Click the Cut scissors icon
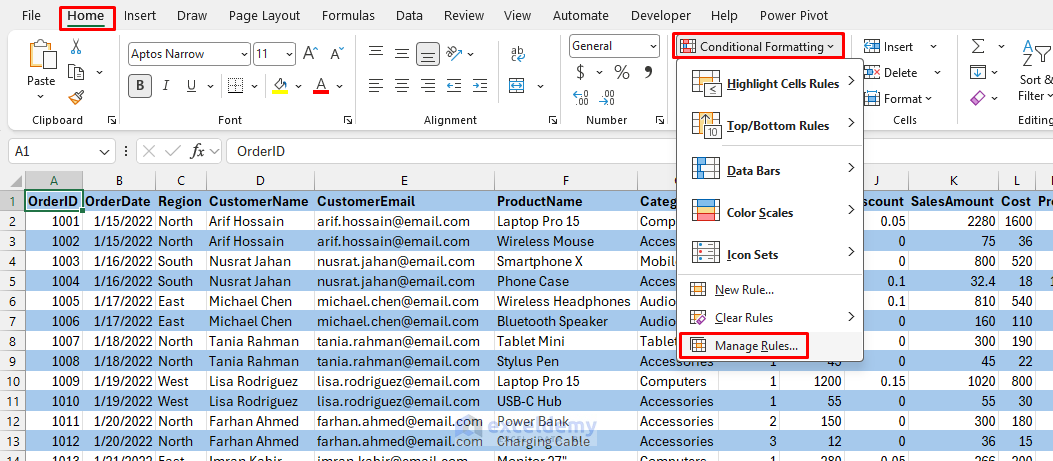The width and height of the screenshot is (1053, 461). (x=76, y=47)
